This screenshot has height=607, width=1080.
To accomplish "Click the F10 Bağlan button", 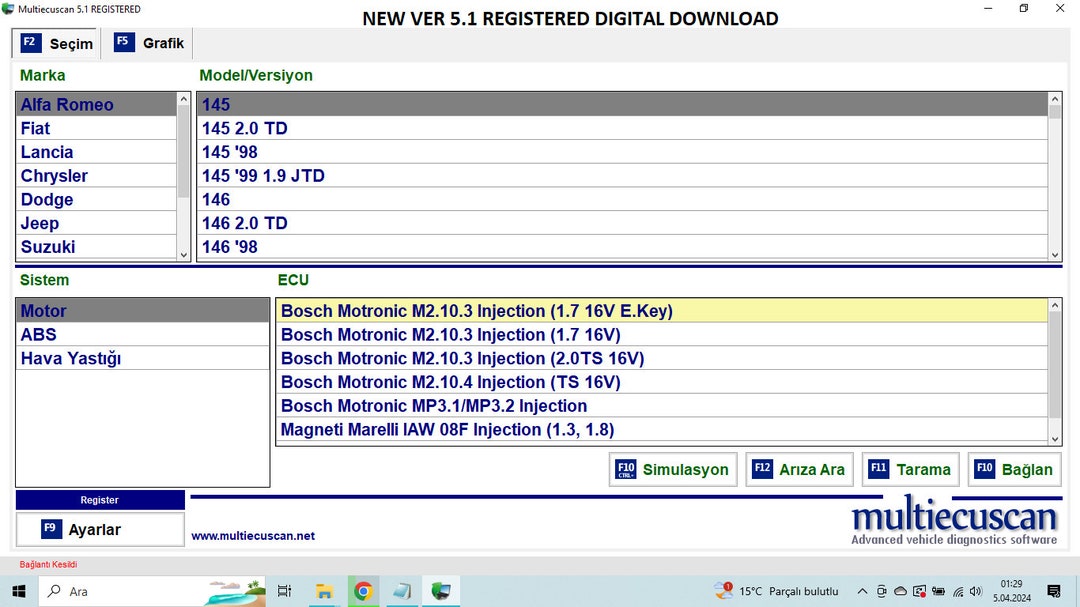I will (x=1014, y=469).
